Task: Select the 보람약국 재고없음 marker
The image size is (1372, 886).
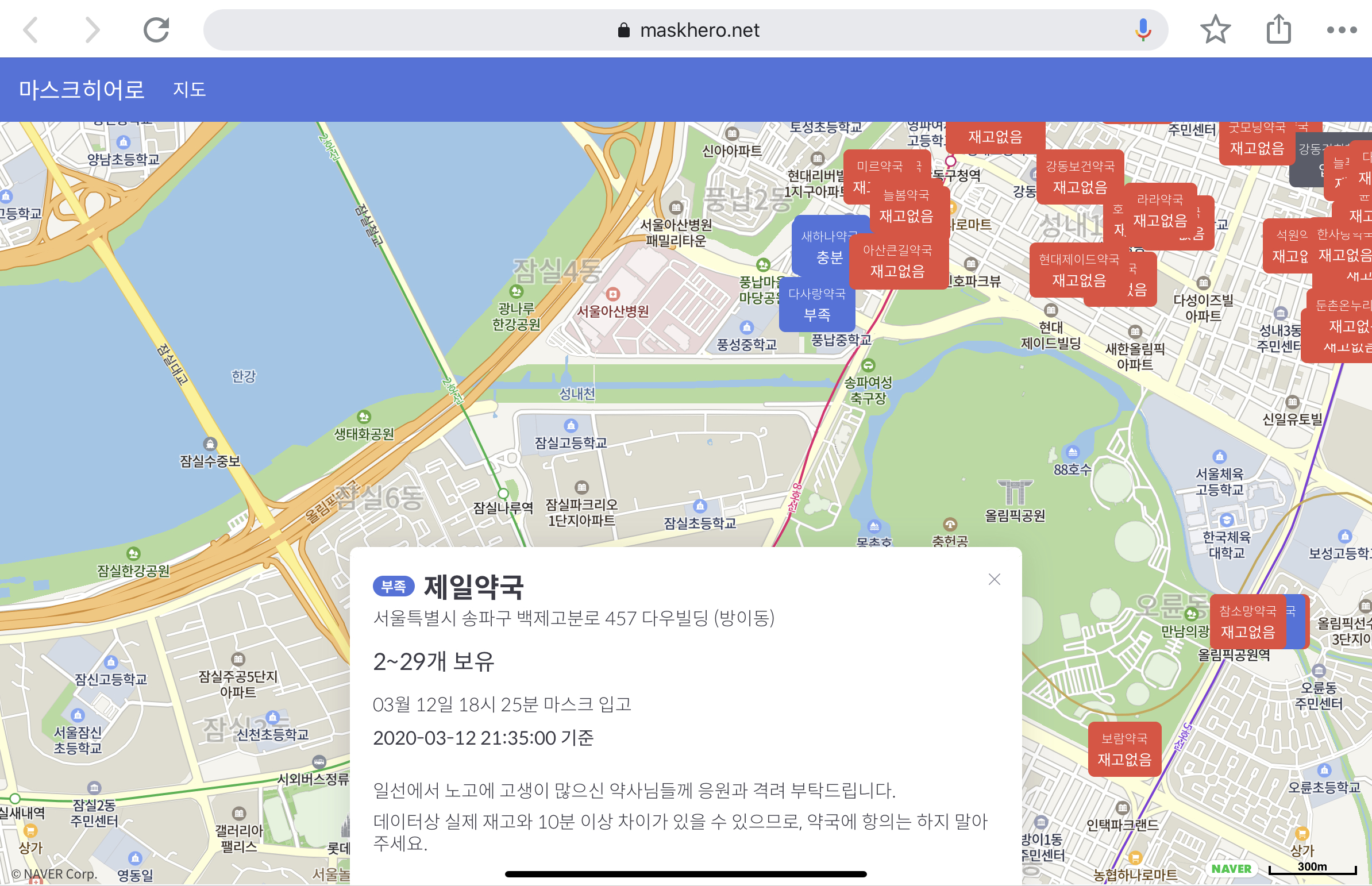Action: [1124, 749]
